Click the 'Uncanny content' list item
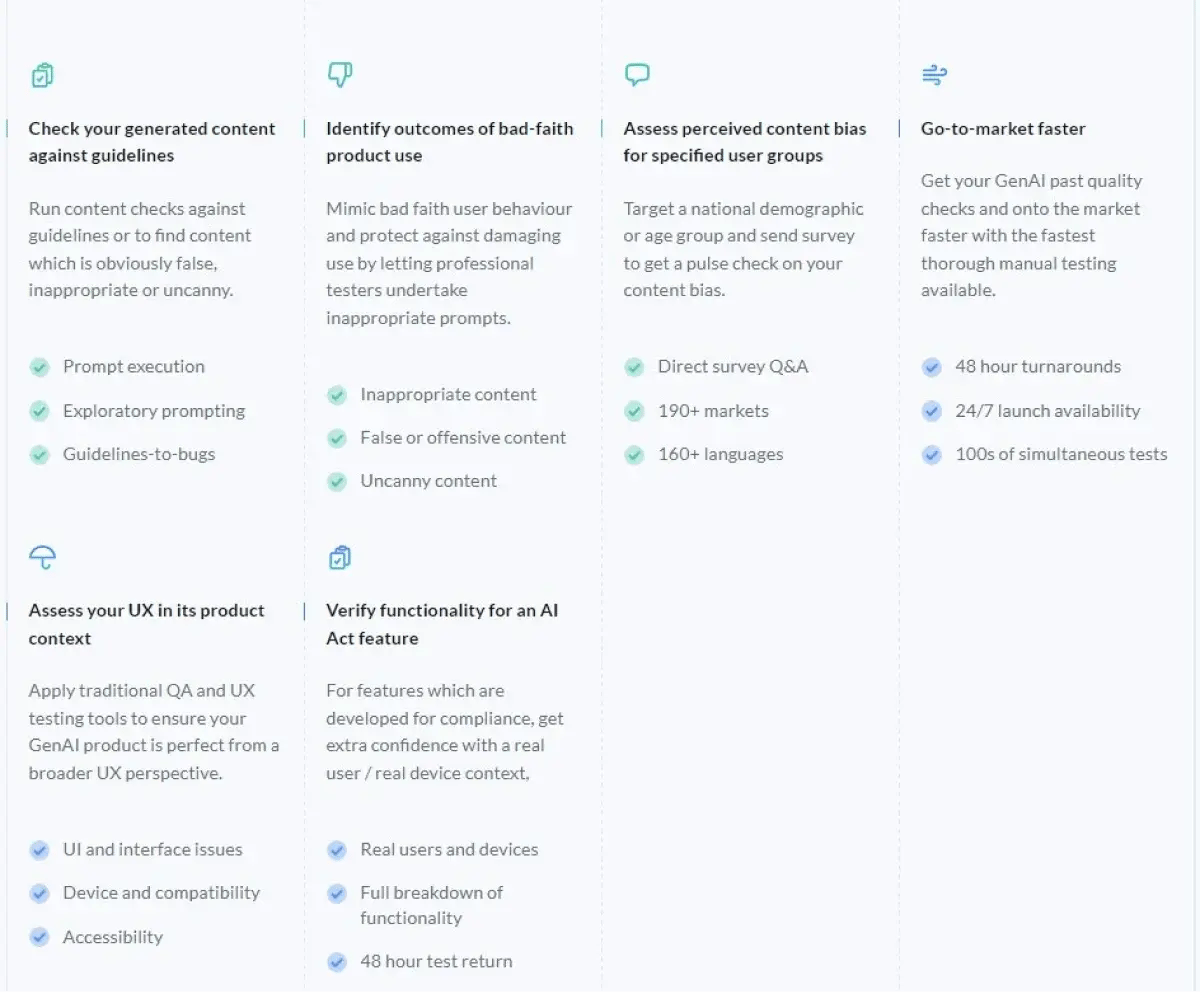The height and width of the screenshot is (992, 1200). (428, 481)
